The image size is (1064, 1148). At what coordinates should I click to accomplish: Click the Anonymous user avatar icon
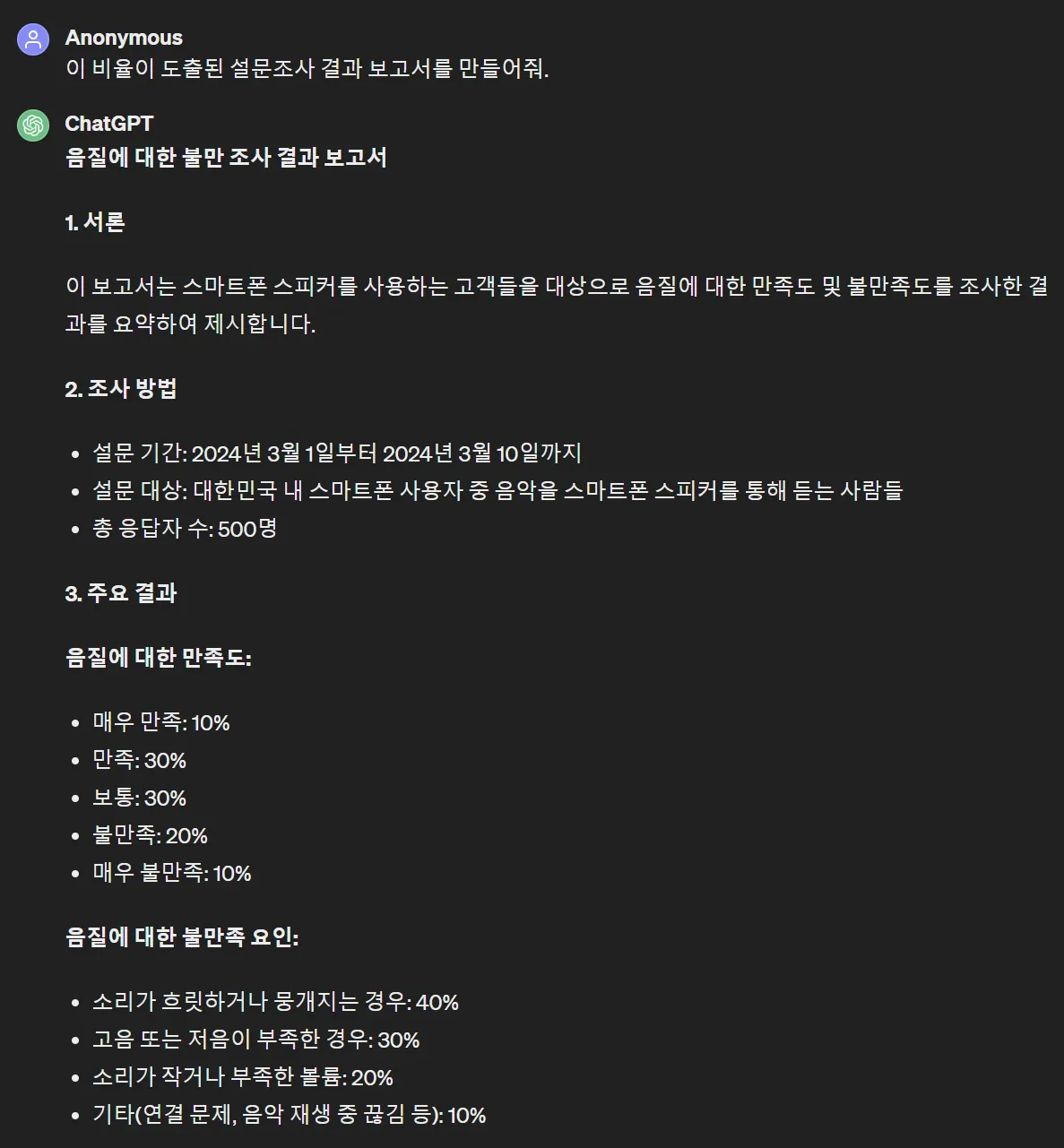33,39
